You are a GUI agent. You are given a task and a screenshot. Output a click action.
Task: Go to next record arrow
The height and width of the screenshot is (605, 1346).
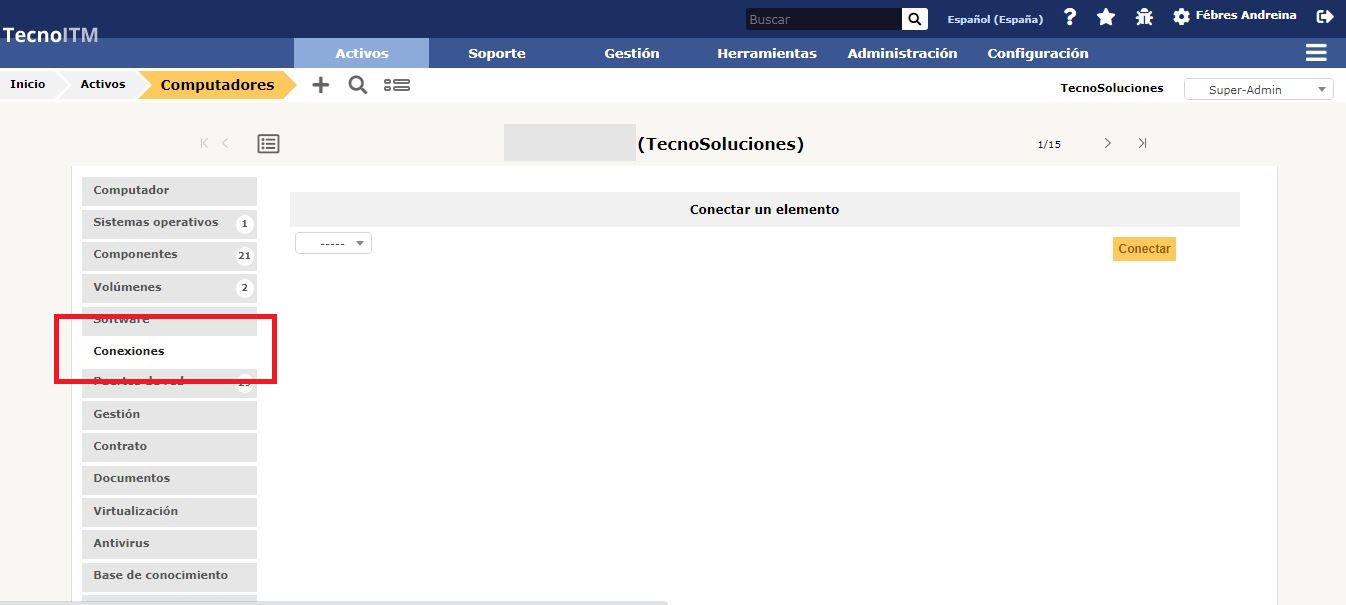click(1107, 143)
